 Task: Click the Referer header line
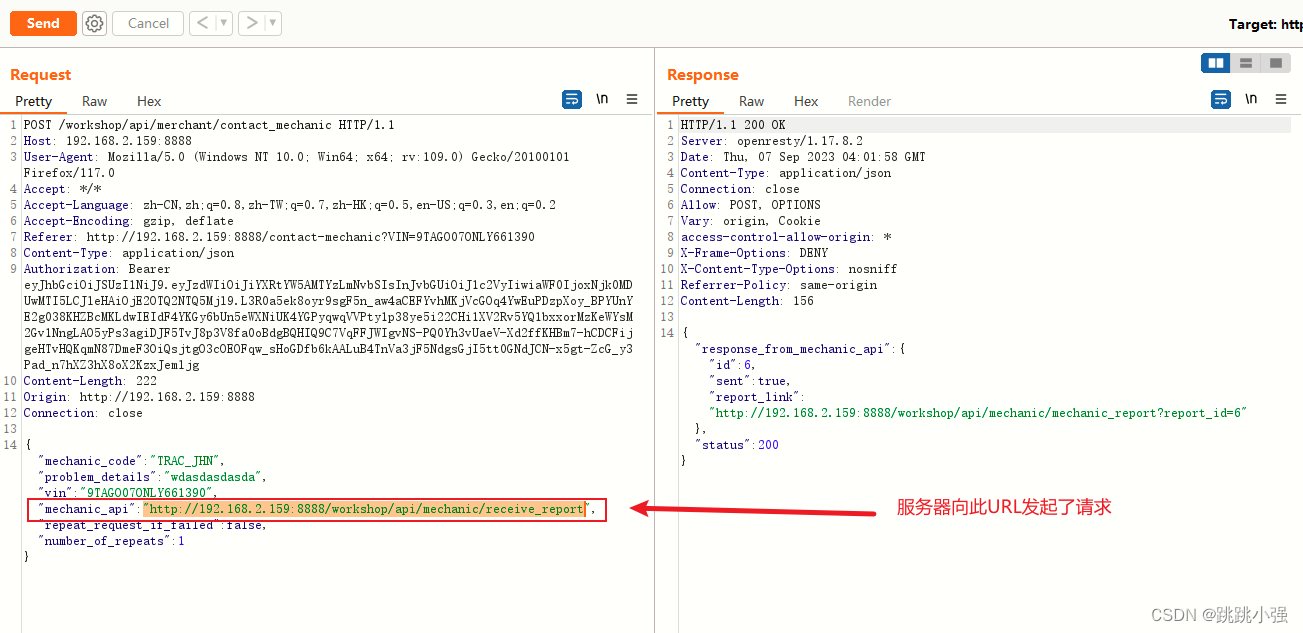pyautogui.click(x=279, y=237)
